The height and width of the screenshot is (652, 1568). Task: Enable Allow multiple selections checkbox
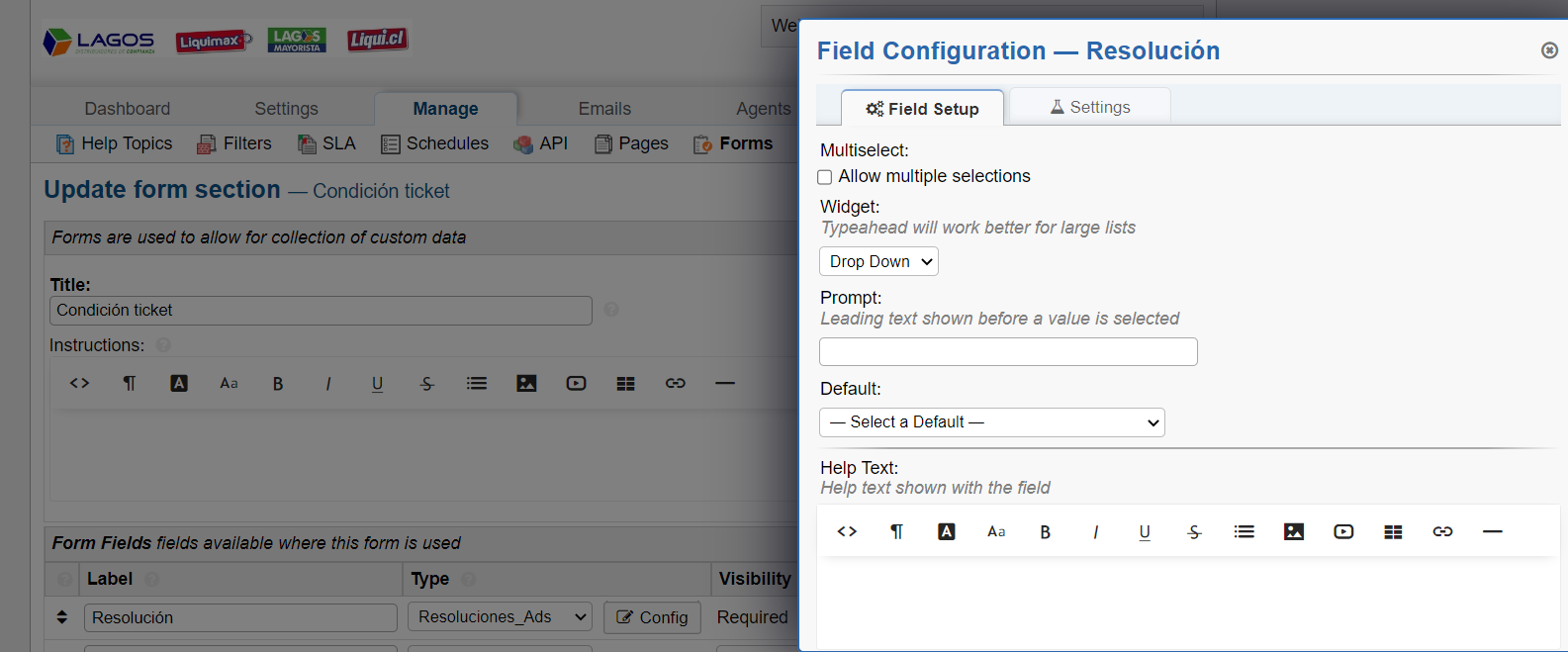click(x=825, y=177)
